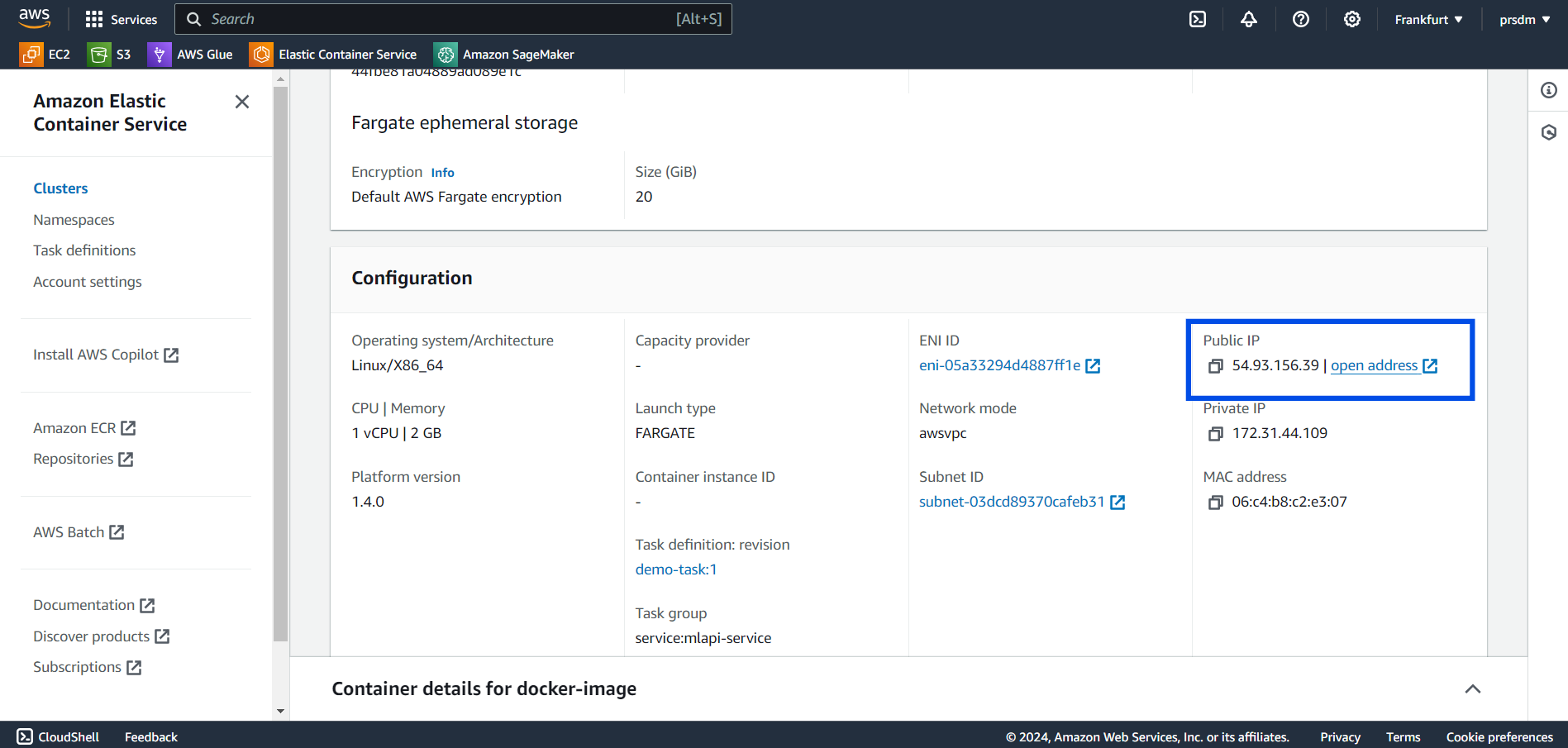Viewport: 1568px width, 748px height.
Task: Open the info panel icon on right
Action: [x=1549, y=90]
